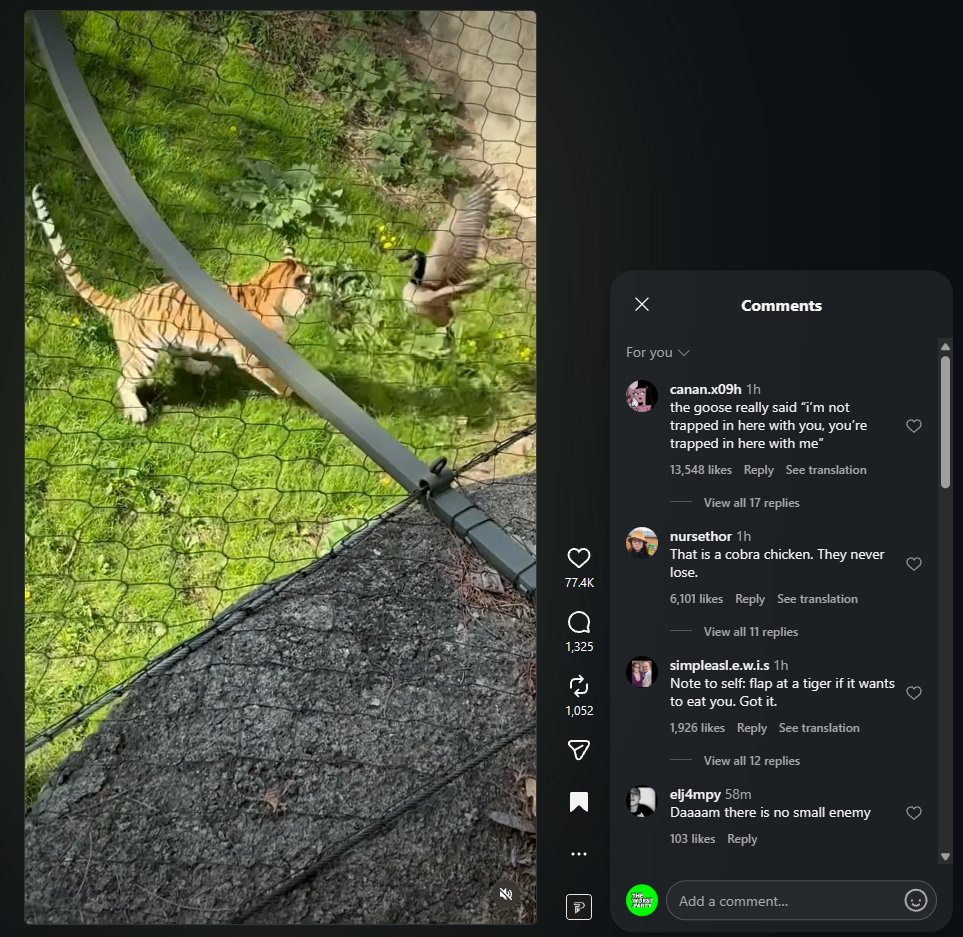Expand View all 17 replies
963x937 pixels.
pyautogui.click(x=752, y=503)
